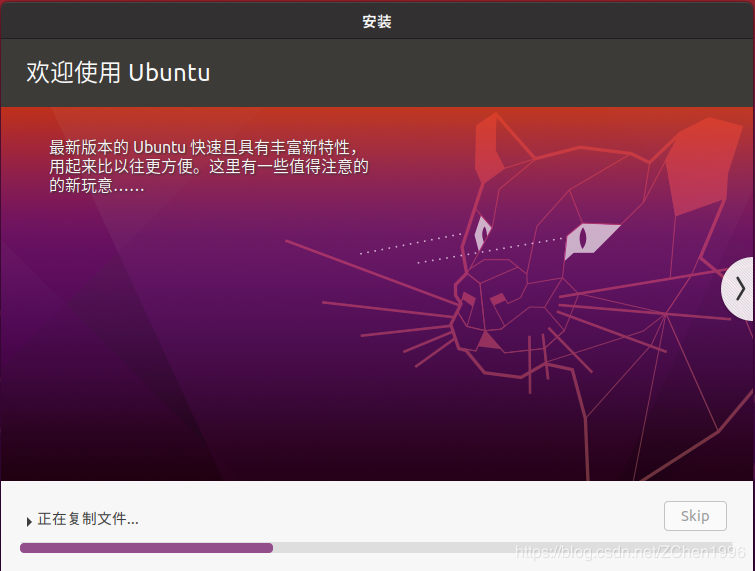Advance to the next slideshow slide arrow
The height and width of the screenshot is (571, 755).
[738, 289]
